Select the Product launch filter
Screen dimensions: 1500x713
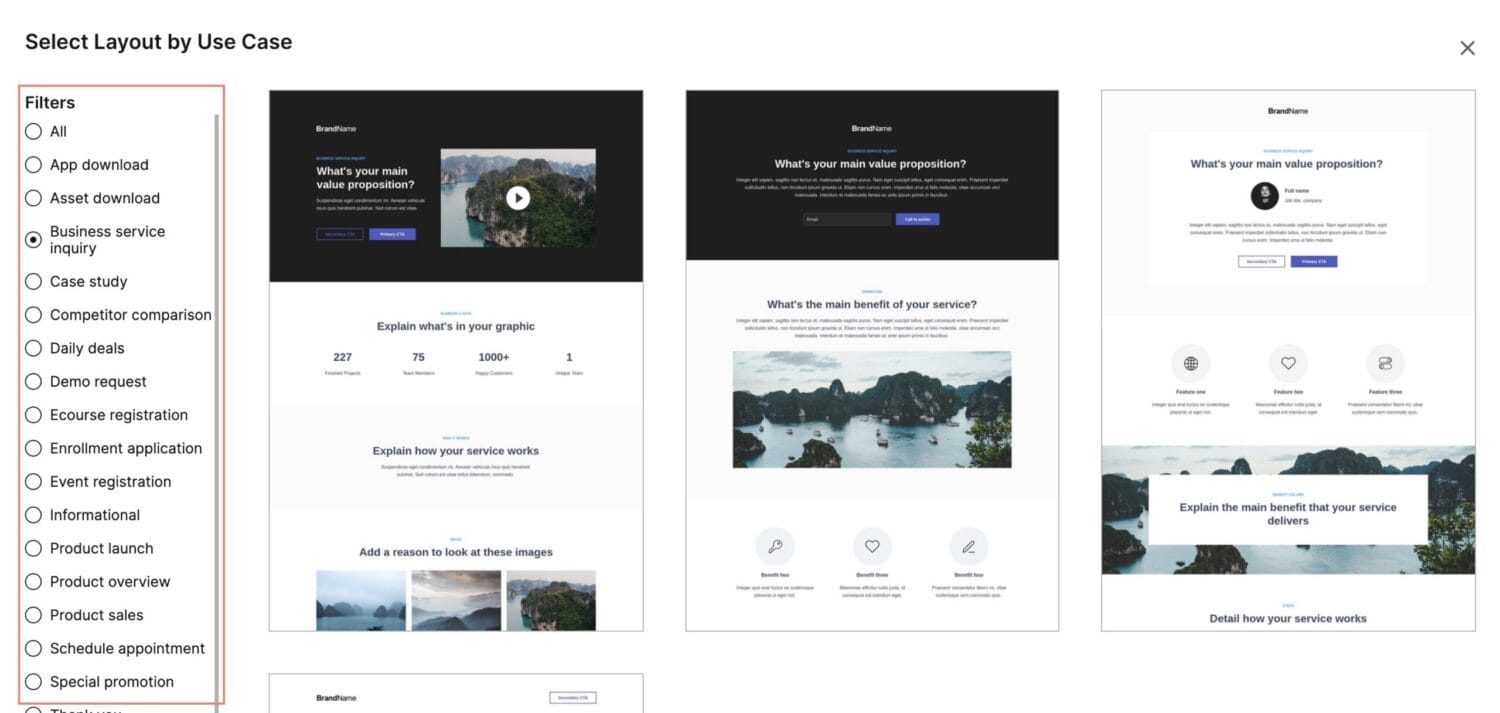click(34, 548)
